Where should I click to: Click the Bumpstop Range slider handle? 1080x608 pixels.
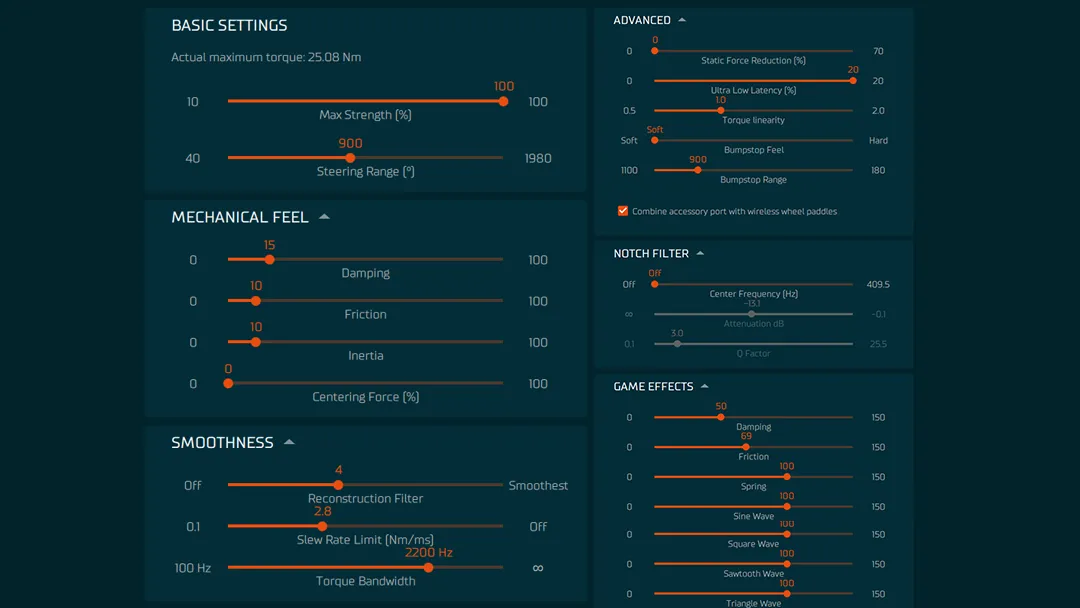(x=698, y=170)
